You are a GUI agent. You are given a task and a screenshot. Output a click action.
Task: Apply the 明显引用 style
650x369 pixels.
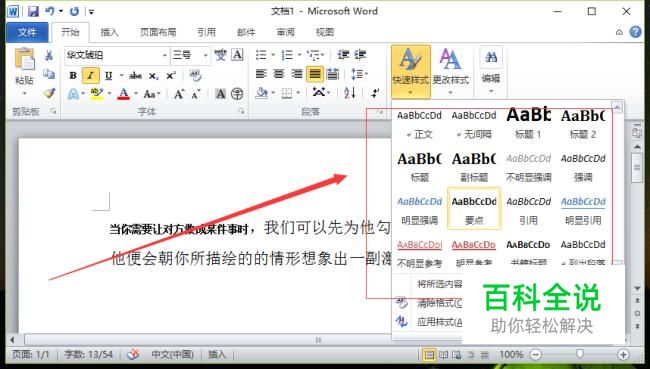click(583, 209)
